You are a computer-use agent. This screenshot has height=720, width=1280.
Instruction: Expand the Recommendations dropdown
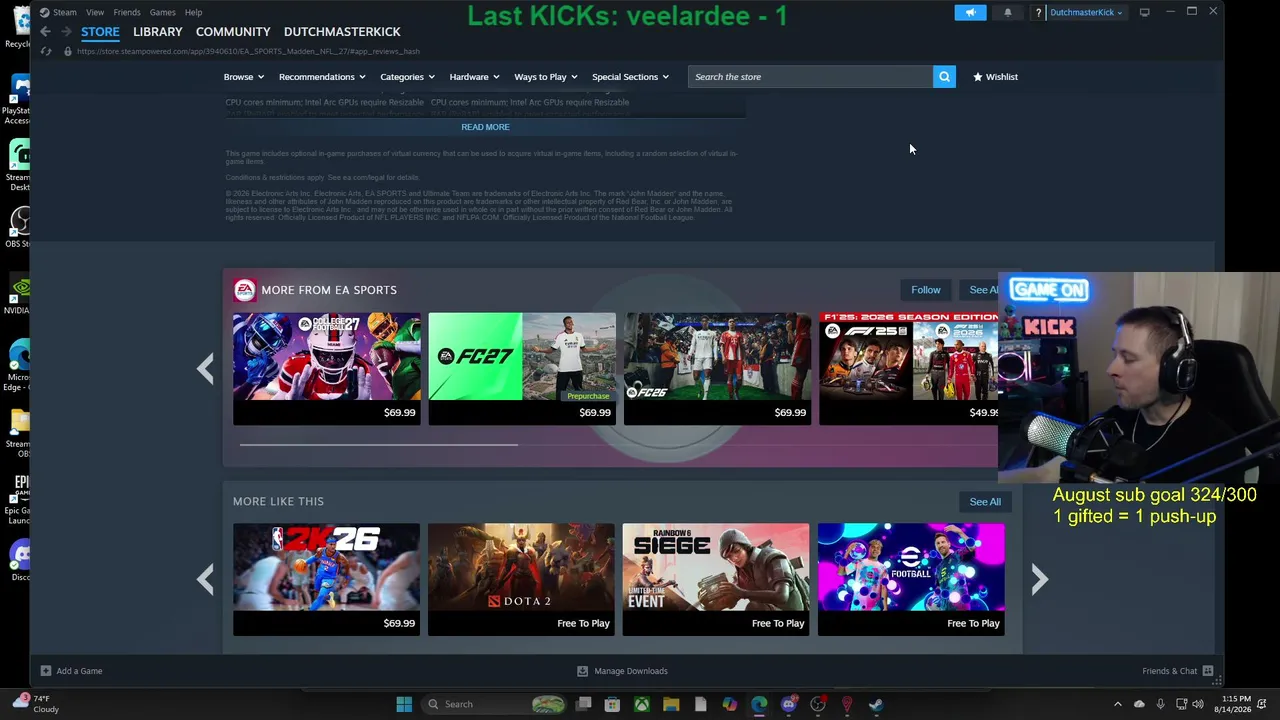click(x=322, y=77)
